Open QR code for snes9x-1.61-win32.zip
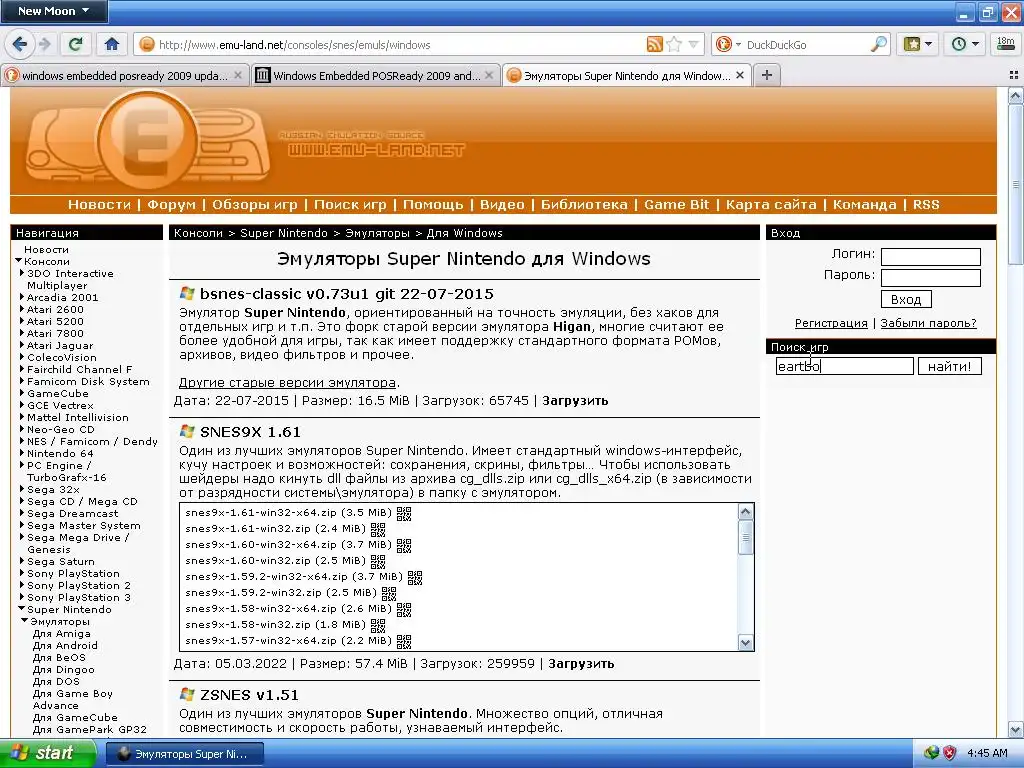 click(x=378, y=529)
